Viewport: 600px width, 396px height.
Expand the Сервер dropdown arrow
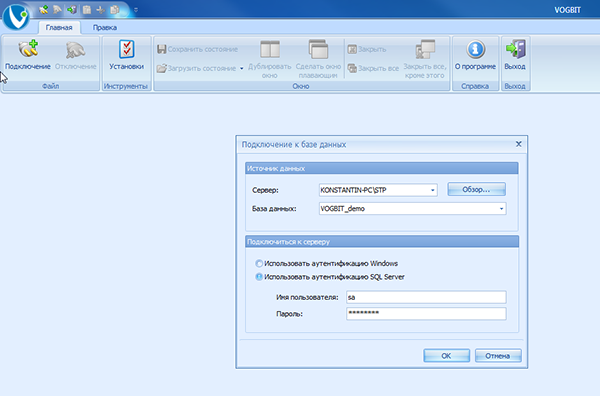(x=432, y=190)
